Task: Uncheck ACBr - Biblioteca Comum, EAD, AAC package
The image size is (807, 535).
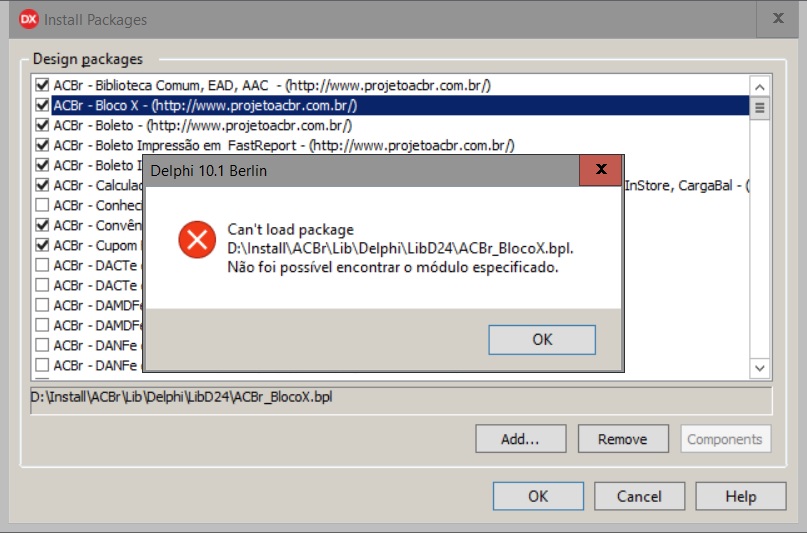Action: pos(42,85)
